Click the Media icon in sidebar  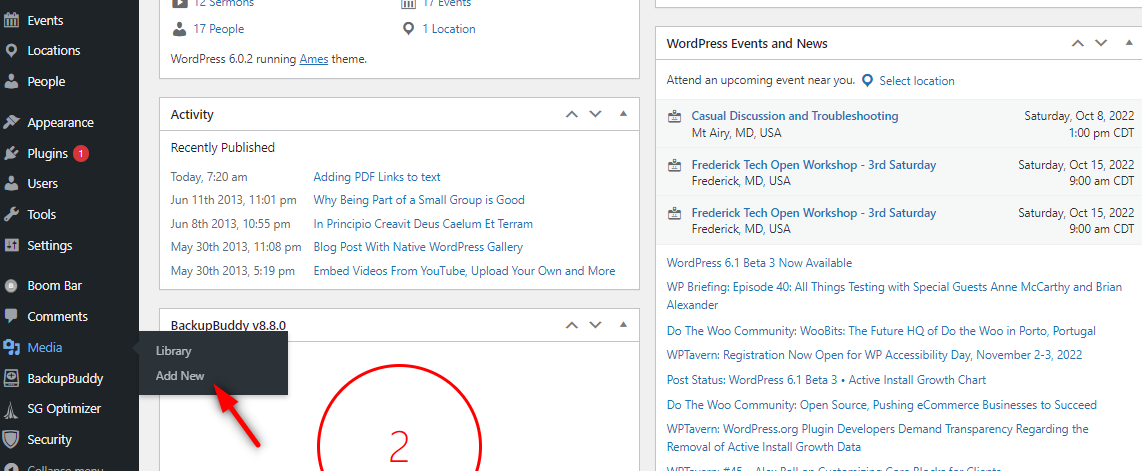tap(11, 348)
